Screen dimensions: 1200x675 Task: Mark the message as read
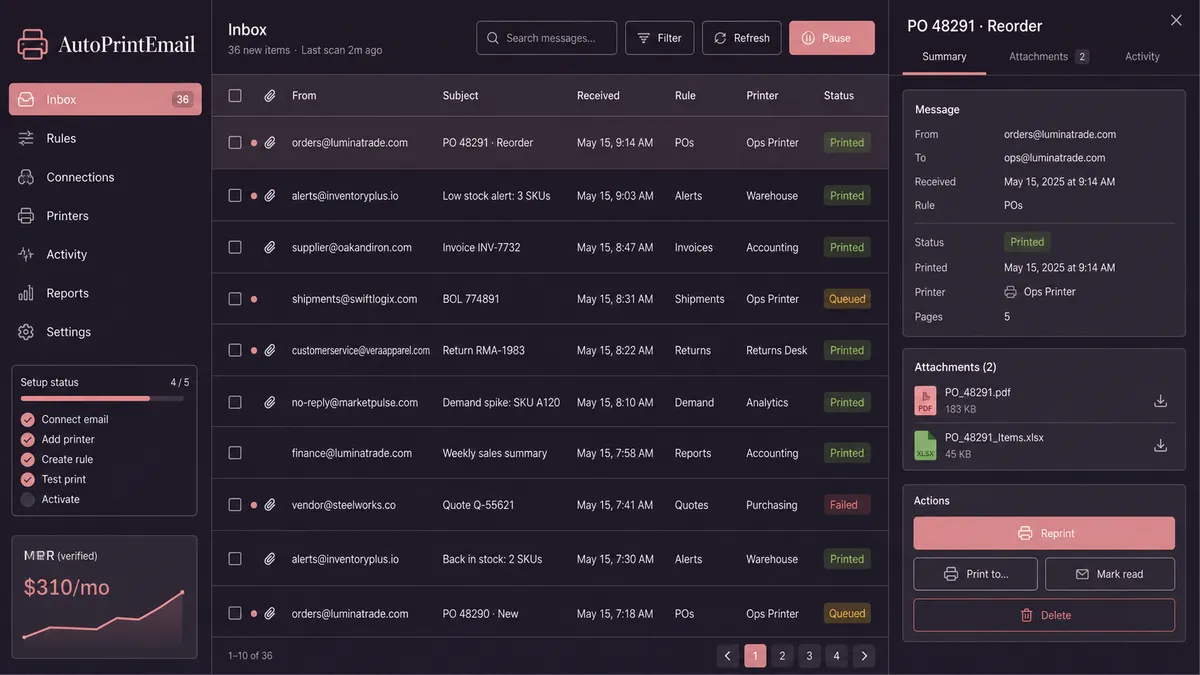click(x=1110, y=574)
